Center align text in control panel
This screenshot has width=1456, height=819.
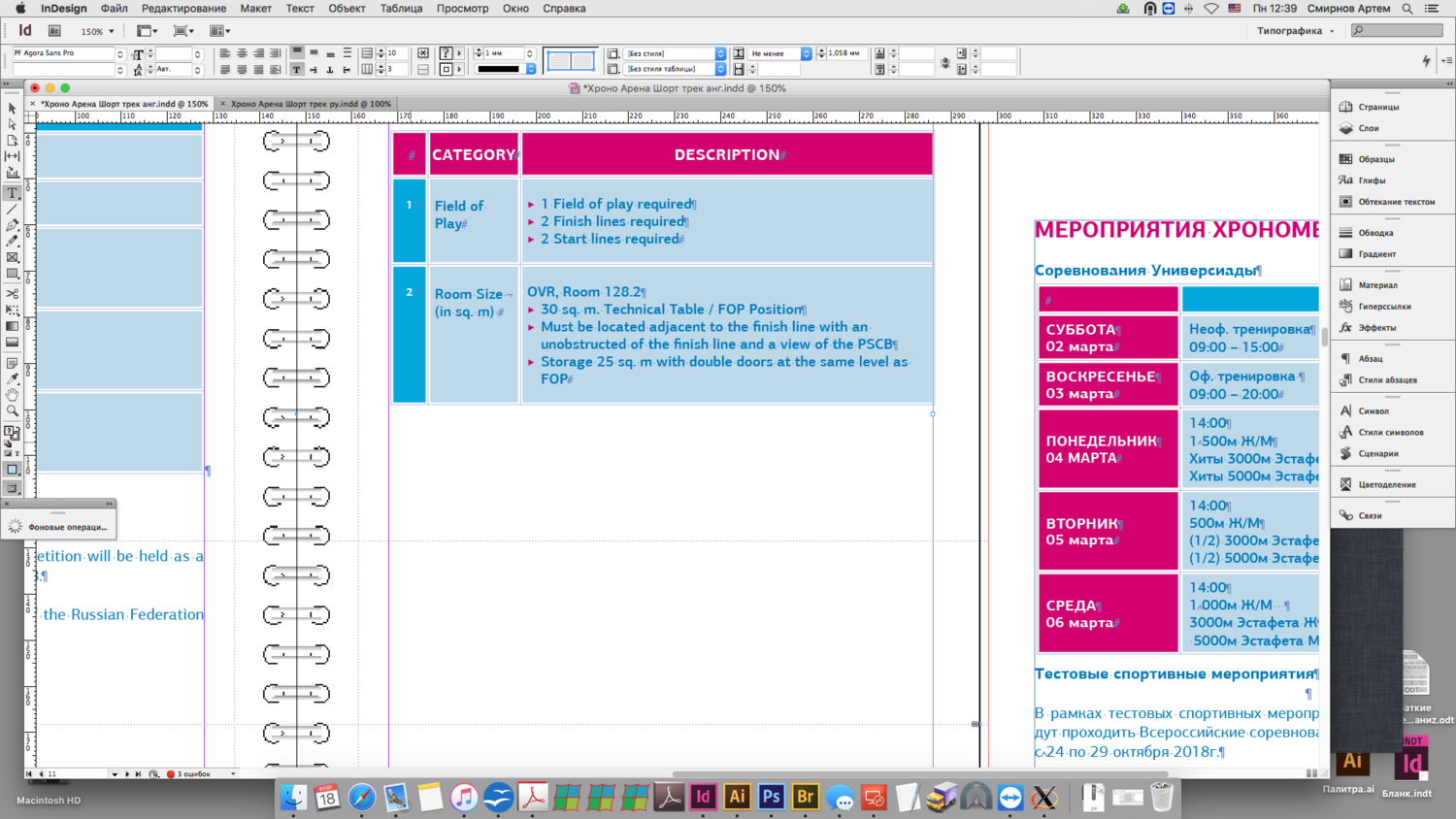(x=242, y=53)
